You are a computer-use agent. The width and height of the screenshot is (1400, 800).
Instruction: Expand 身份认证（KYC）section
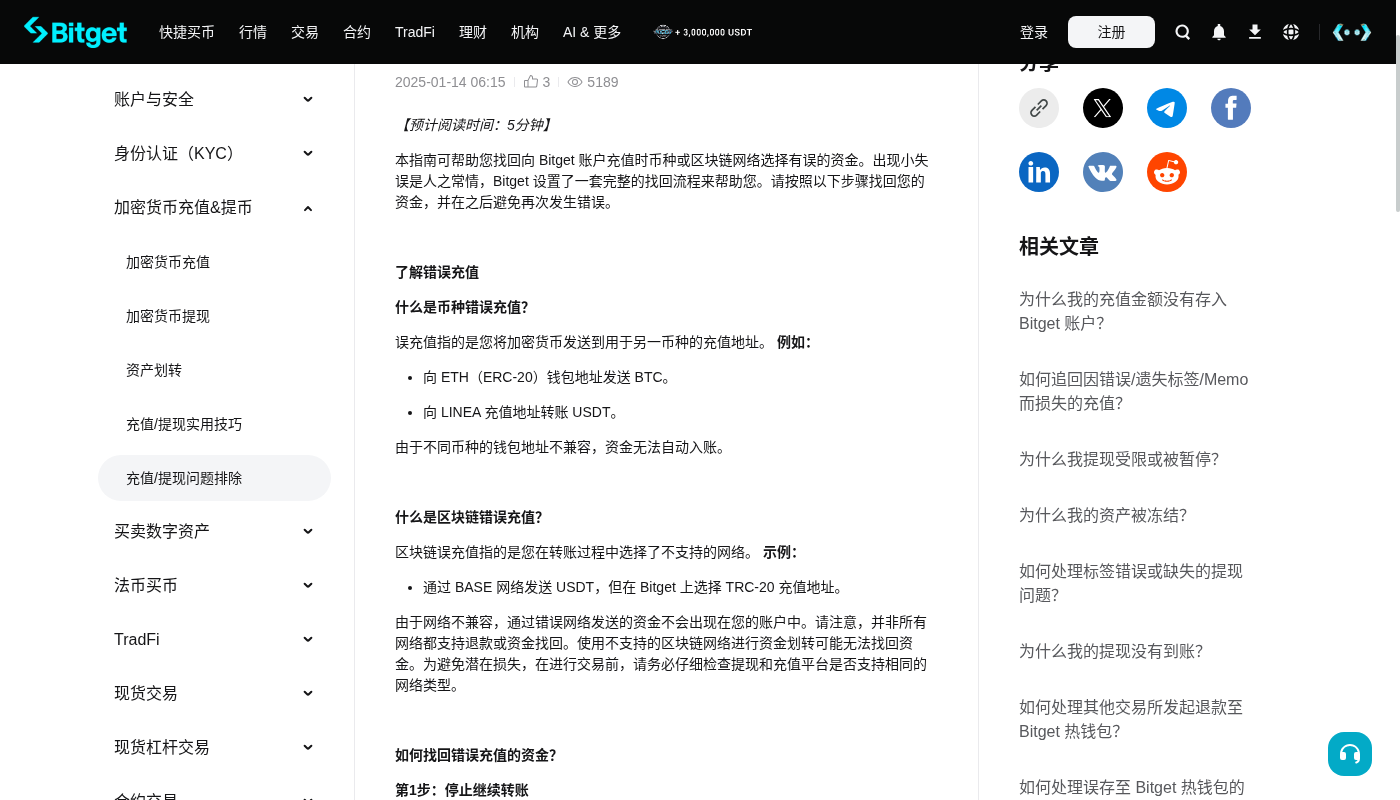tap(214, 153)
